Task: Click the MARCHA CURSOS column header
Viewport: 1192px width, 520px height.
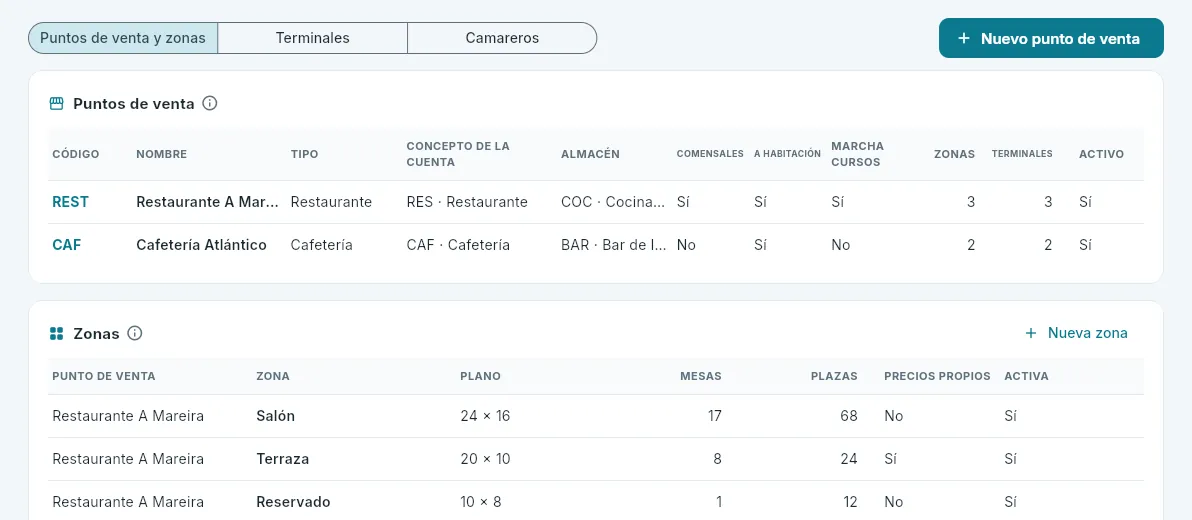Action: click(x=858, y=154)
